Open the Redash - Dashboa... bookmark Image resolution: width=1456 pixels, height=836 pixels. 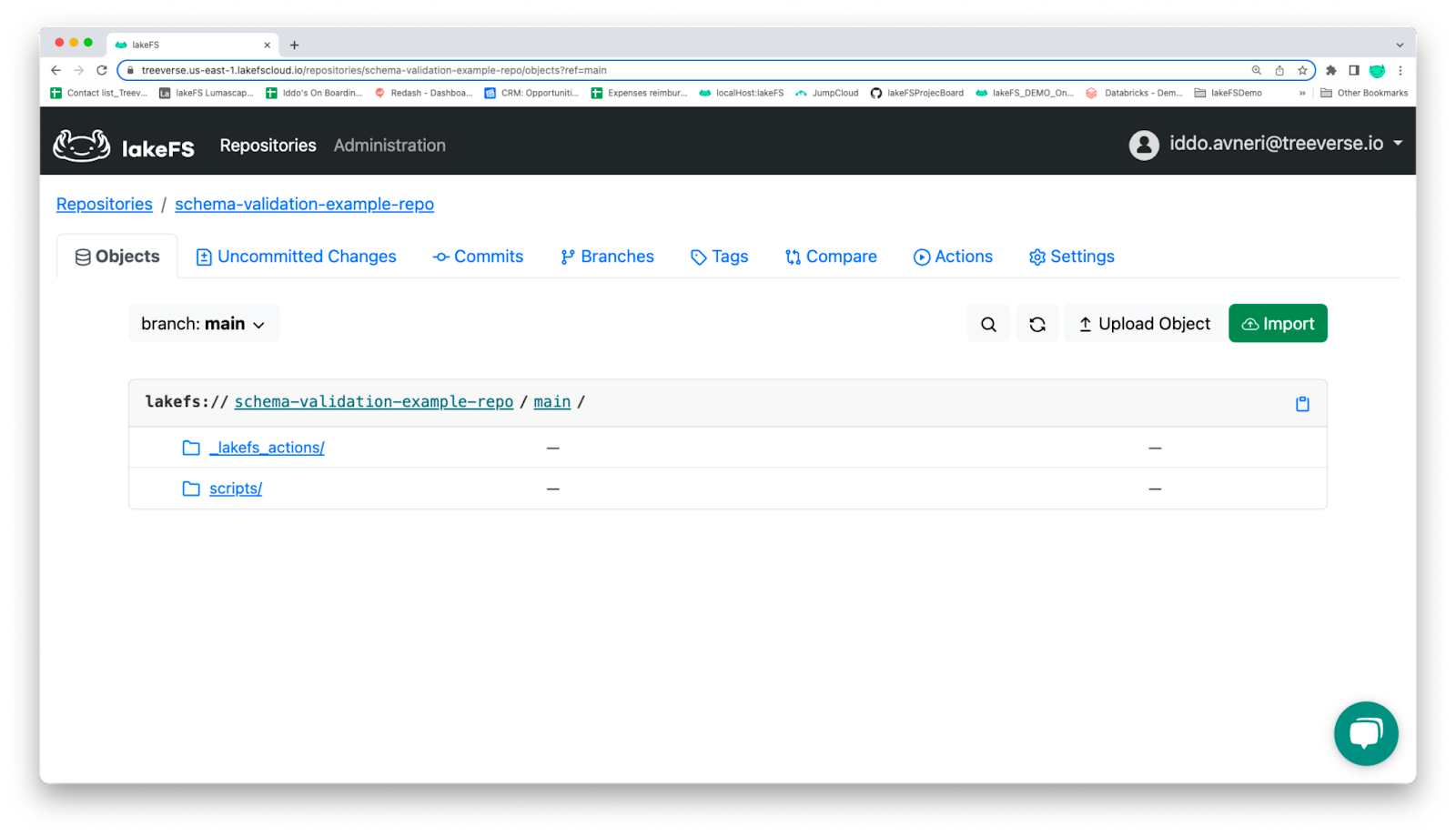click(x=423, y=93)
